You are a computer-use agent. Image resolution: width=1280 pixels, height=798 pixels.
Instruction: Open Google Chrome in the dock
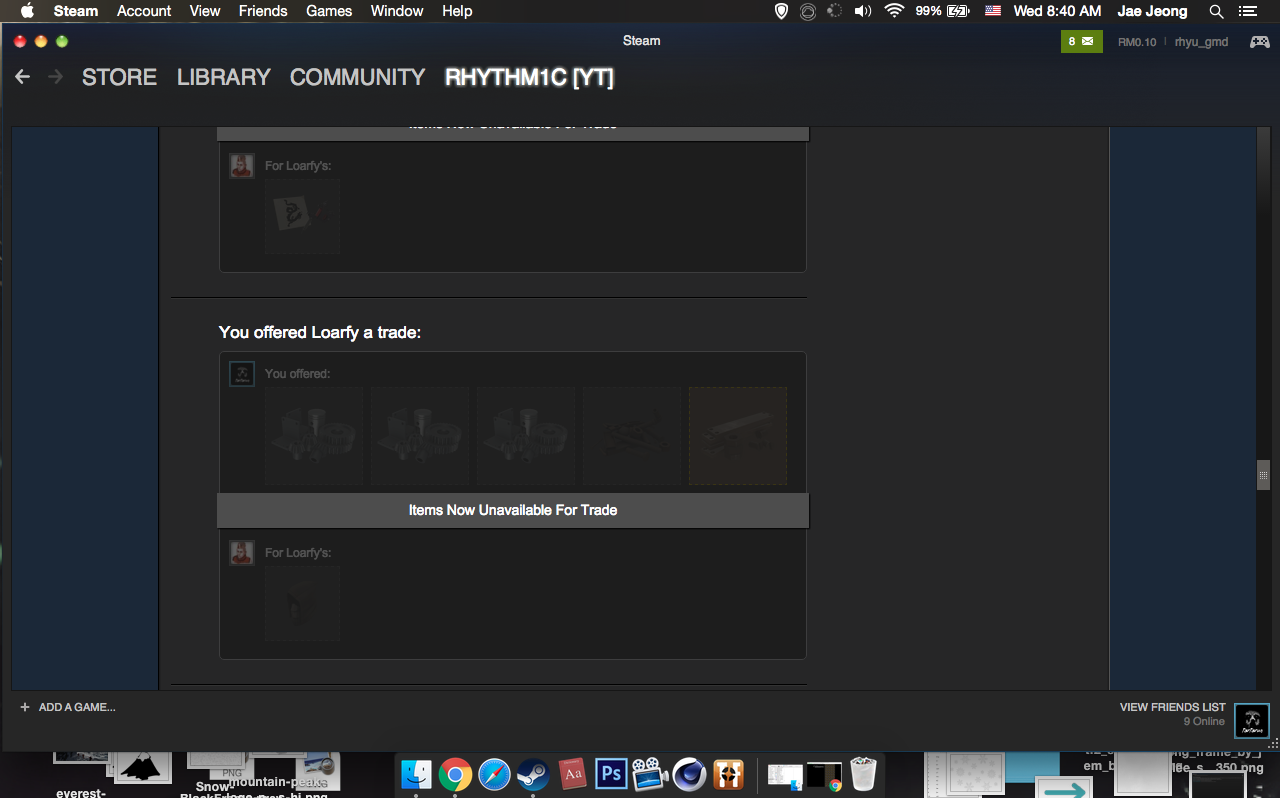(455, 774)
